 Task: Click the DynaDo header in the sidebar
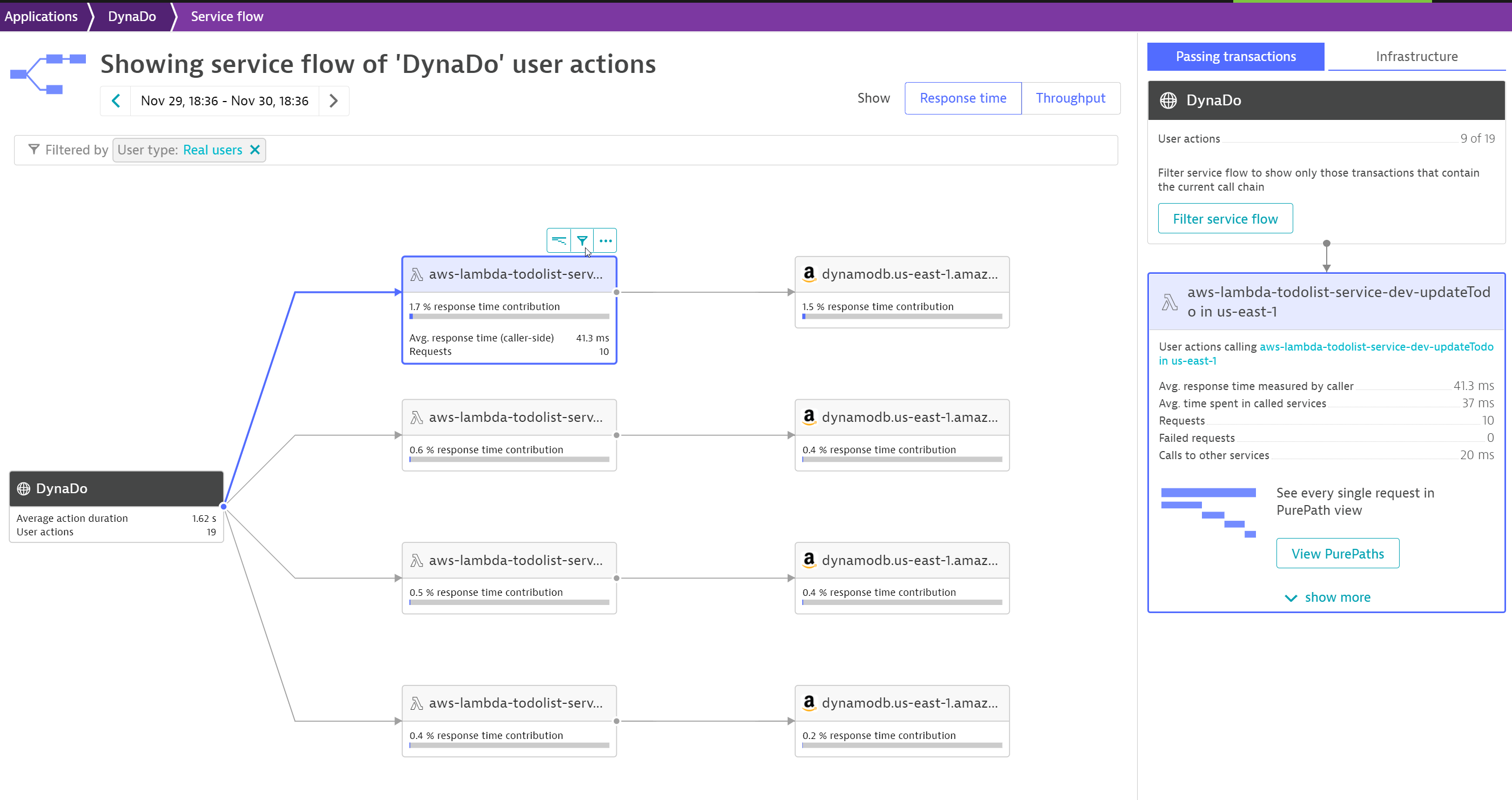tap(1326, 100)
